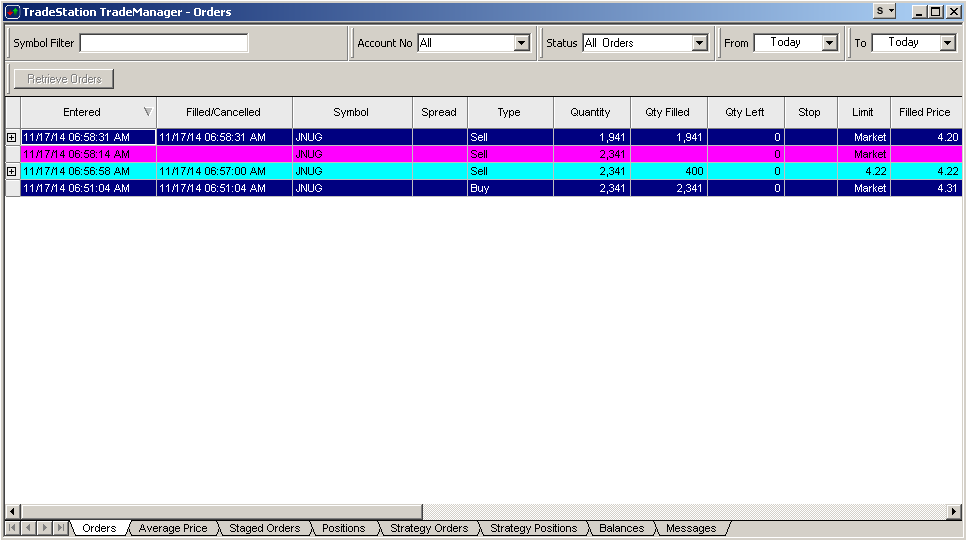Click the Retrieve Orders button
Viewport: 966px width, 540px height.
64,79
